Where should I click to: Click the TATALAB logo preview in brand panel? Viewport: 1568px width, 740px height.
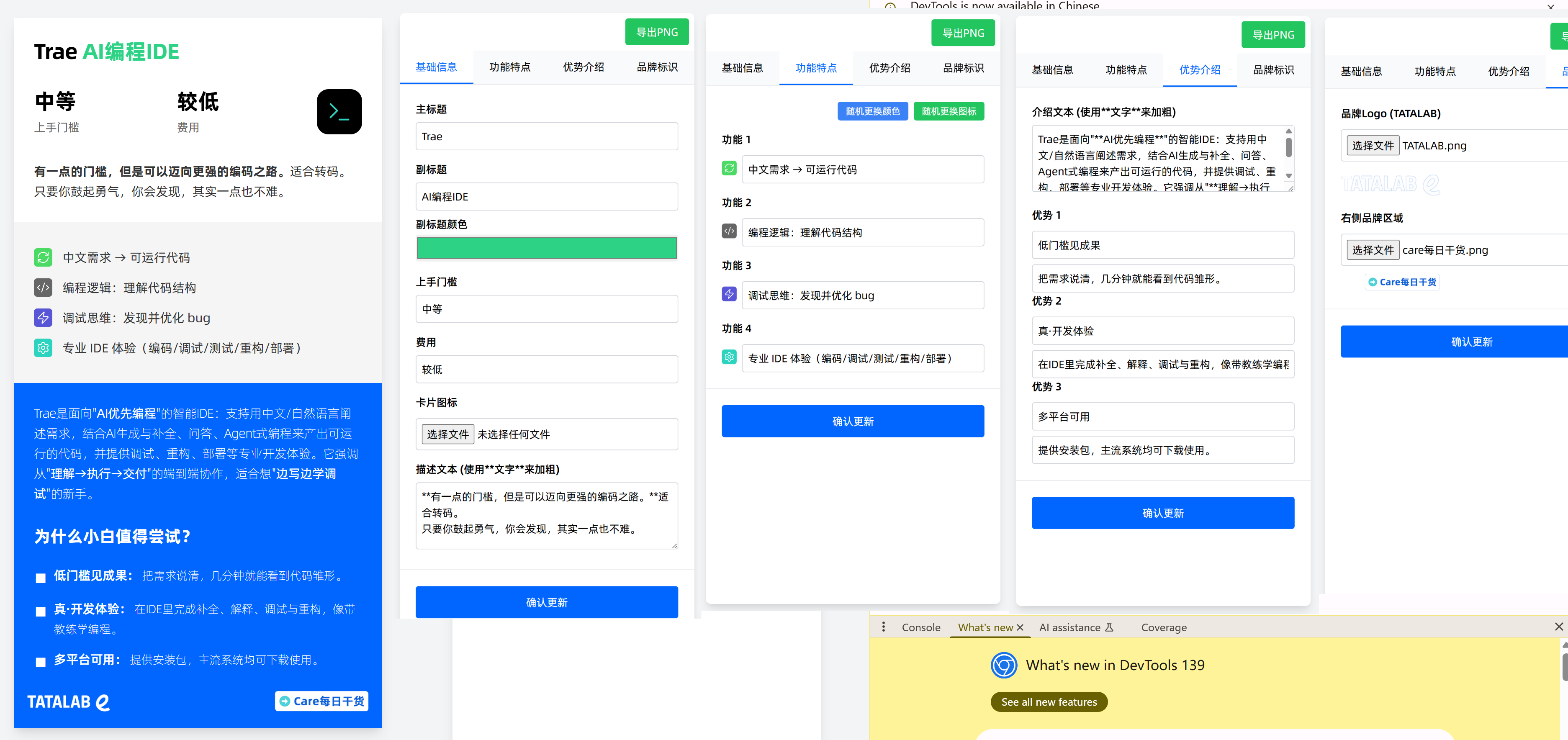pos(1390,184)
